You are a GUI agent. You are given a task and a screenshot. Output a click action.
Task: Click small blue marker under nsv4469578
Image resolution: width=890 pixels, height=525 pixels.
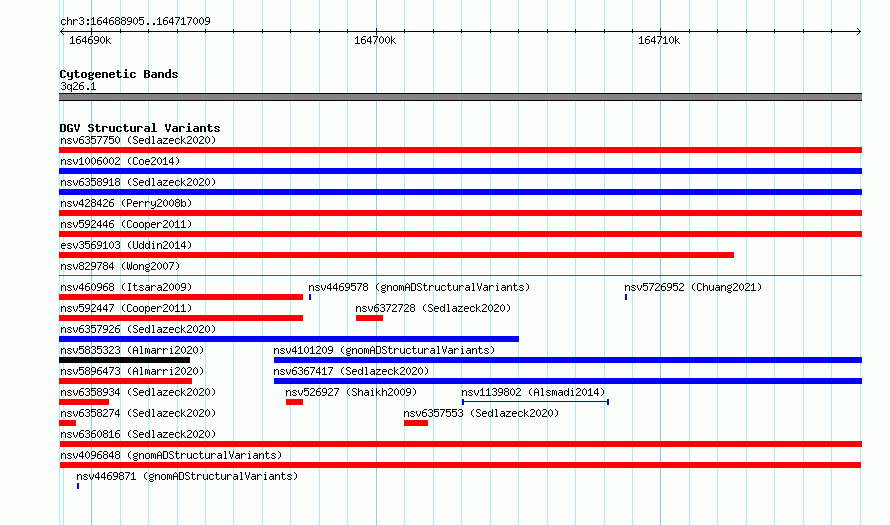310,297
